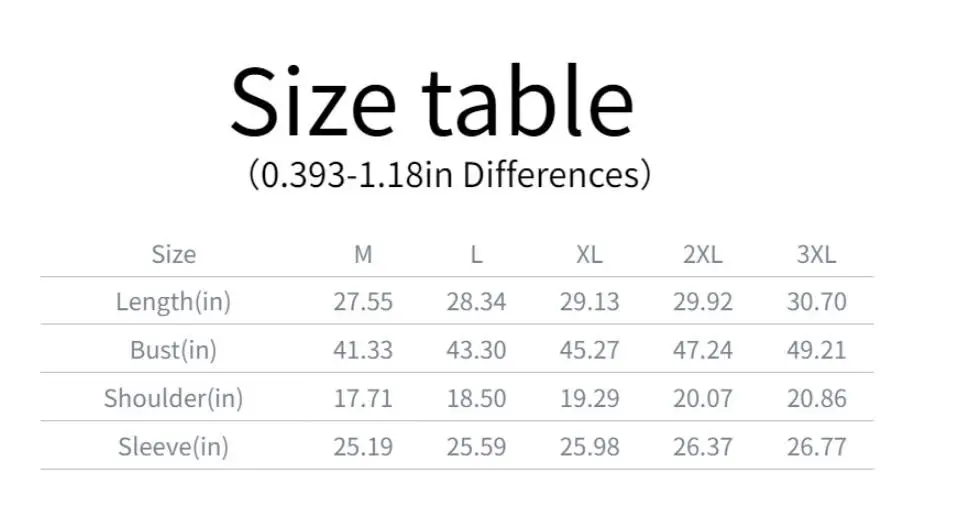Select the XL size column header
The height and width of the screenshot is (516, 962).
pos(589,254)
